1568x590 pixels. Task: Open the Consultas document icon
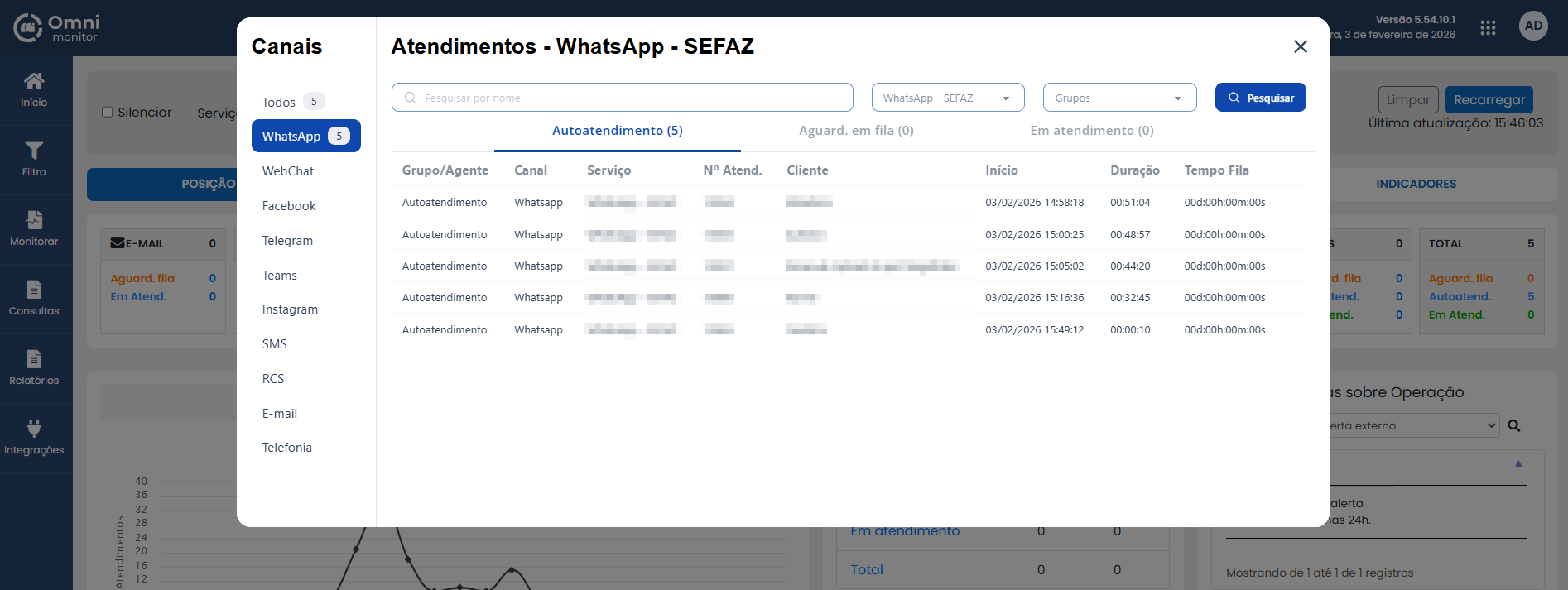34,290
